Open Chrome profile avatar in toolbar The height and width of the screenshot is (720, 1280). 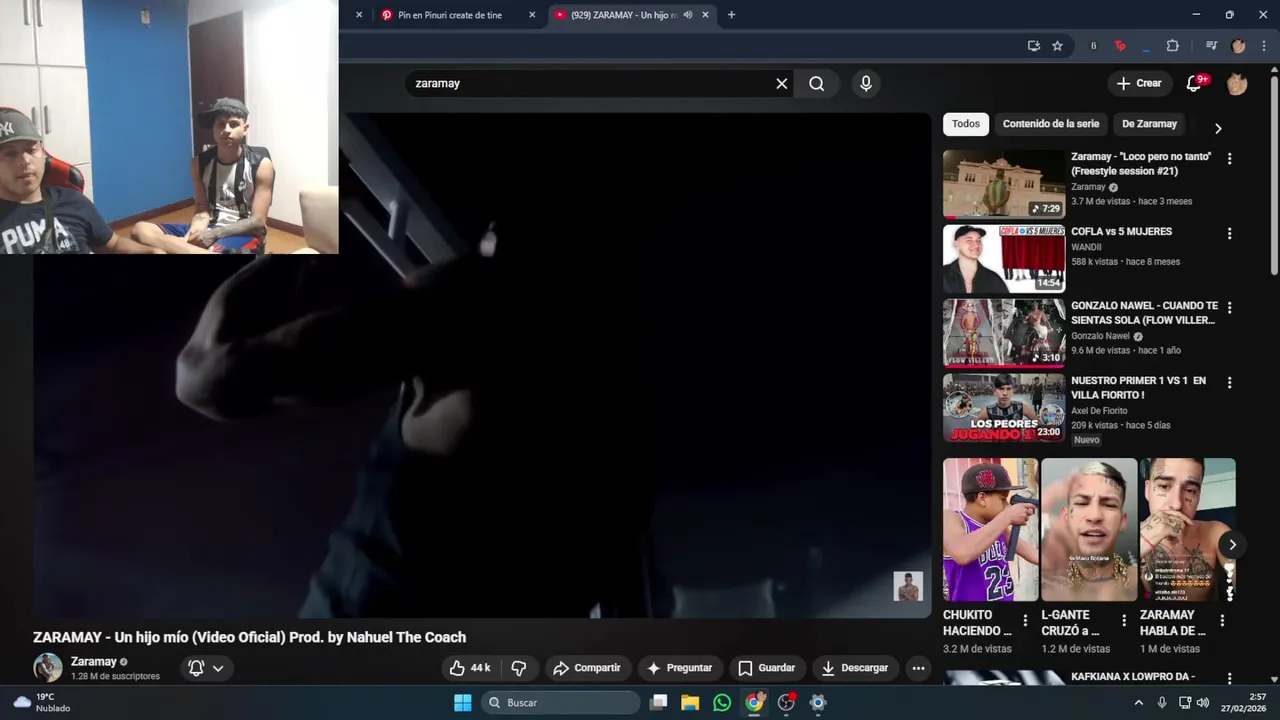pos(1238,46)
